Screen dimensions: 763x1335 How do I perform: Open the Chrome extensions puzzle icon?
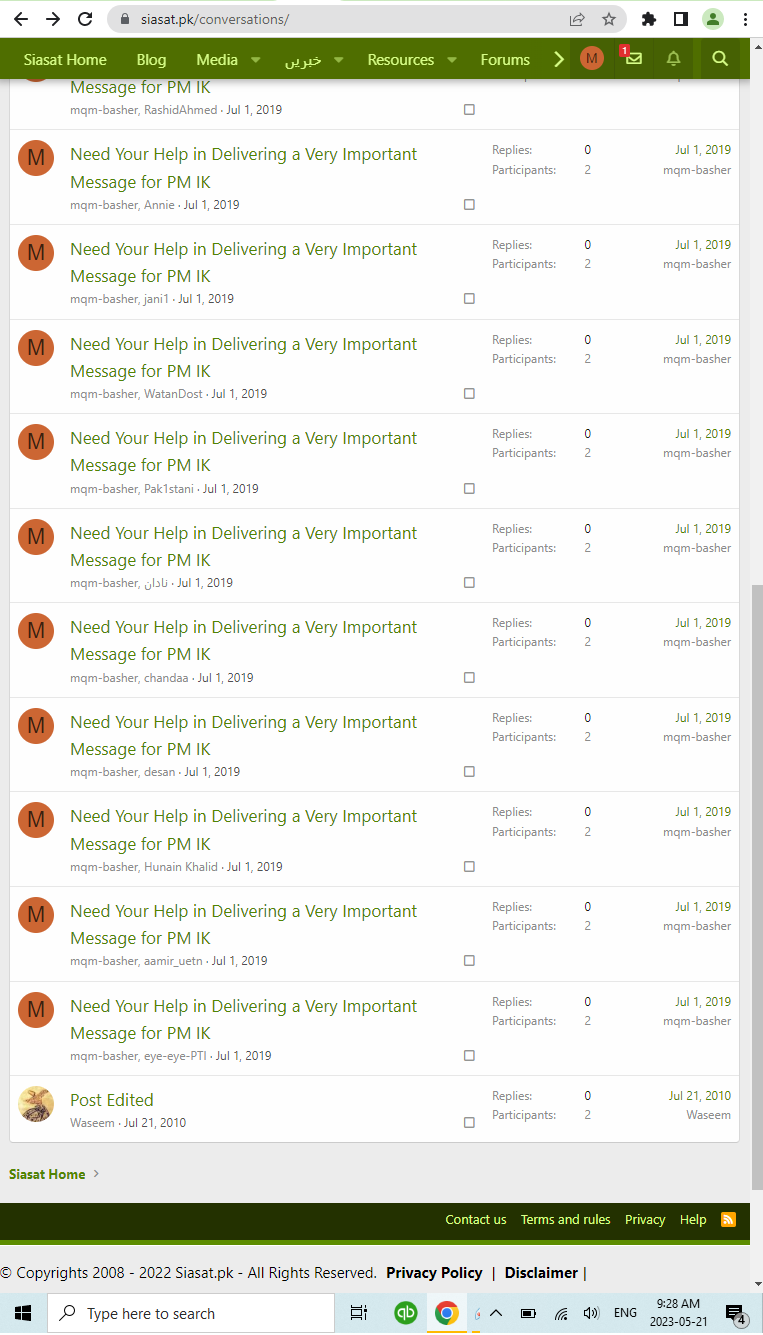click(649, 19)
